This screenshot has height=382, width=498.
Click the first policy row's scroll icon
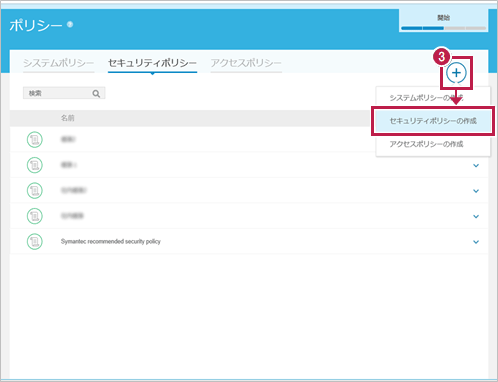(x=35, y=140)
